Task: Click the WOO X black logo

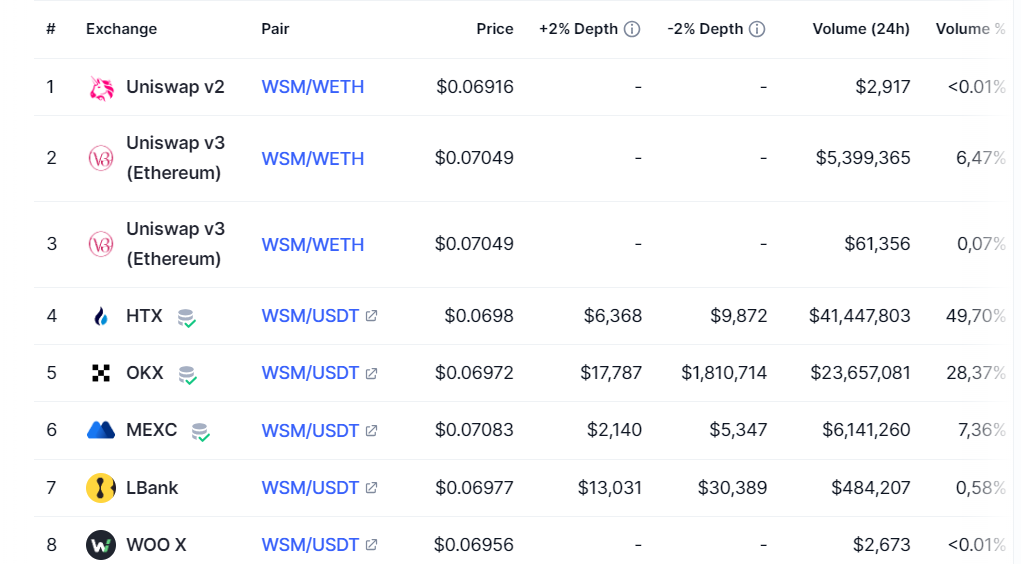Action: (101, 545)
